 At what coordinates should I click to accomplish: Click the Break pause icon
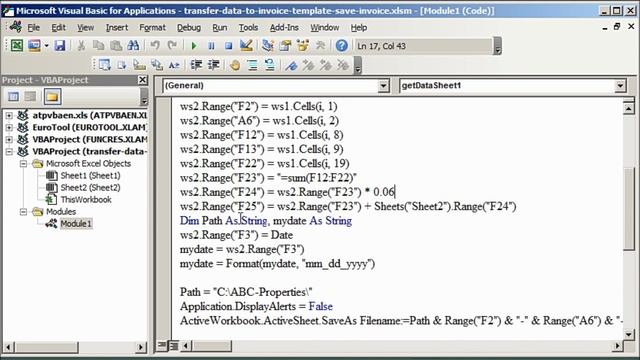point(211,46)
